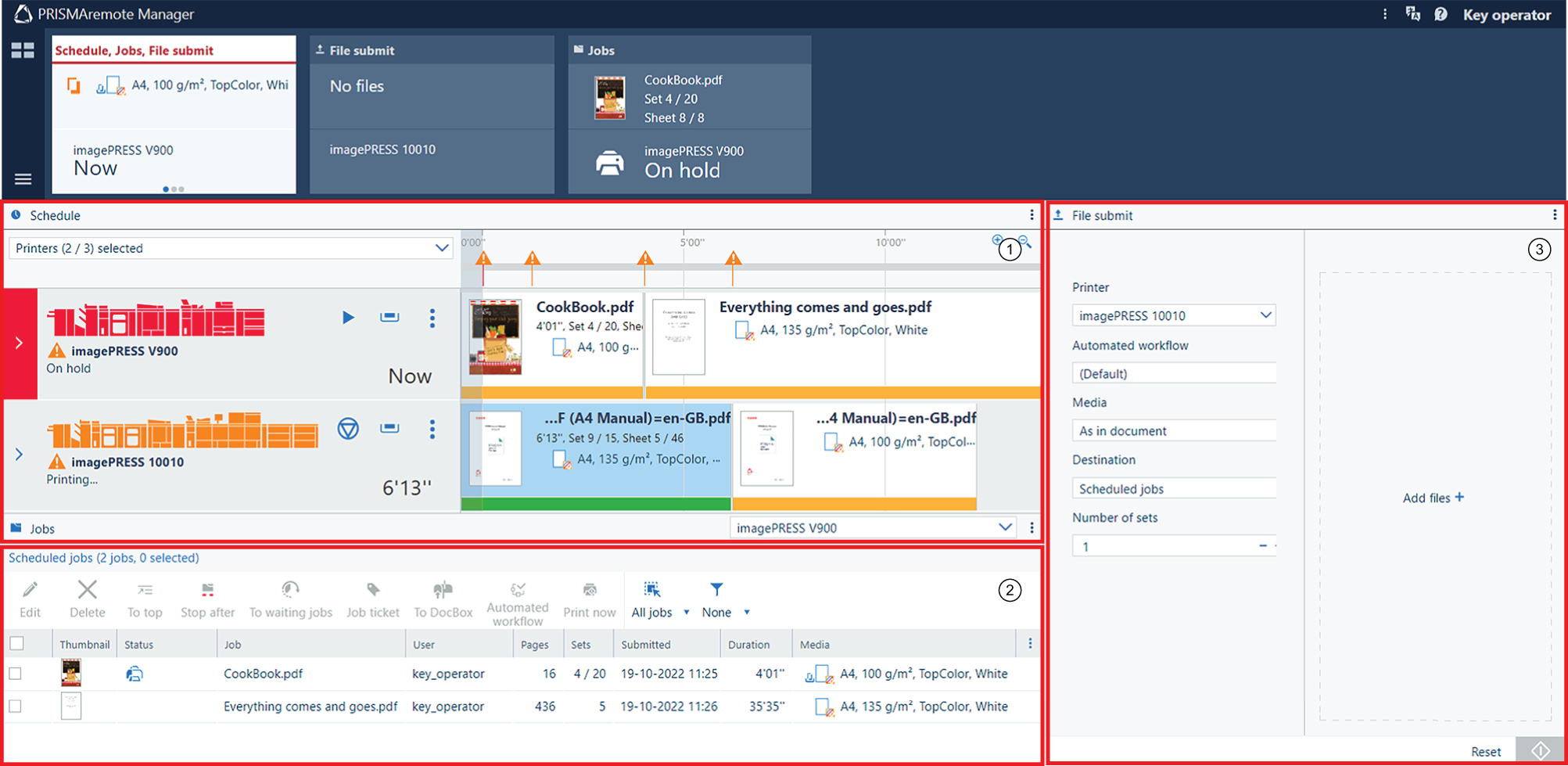This screenshot has width=1568, height=766.
Task: Tick the checkbox for CookBook.pdf job
Action: 16,674
